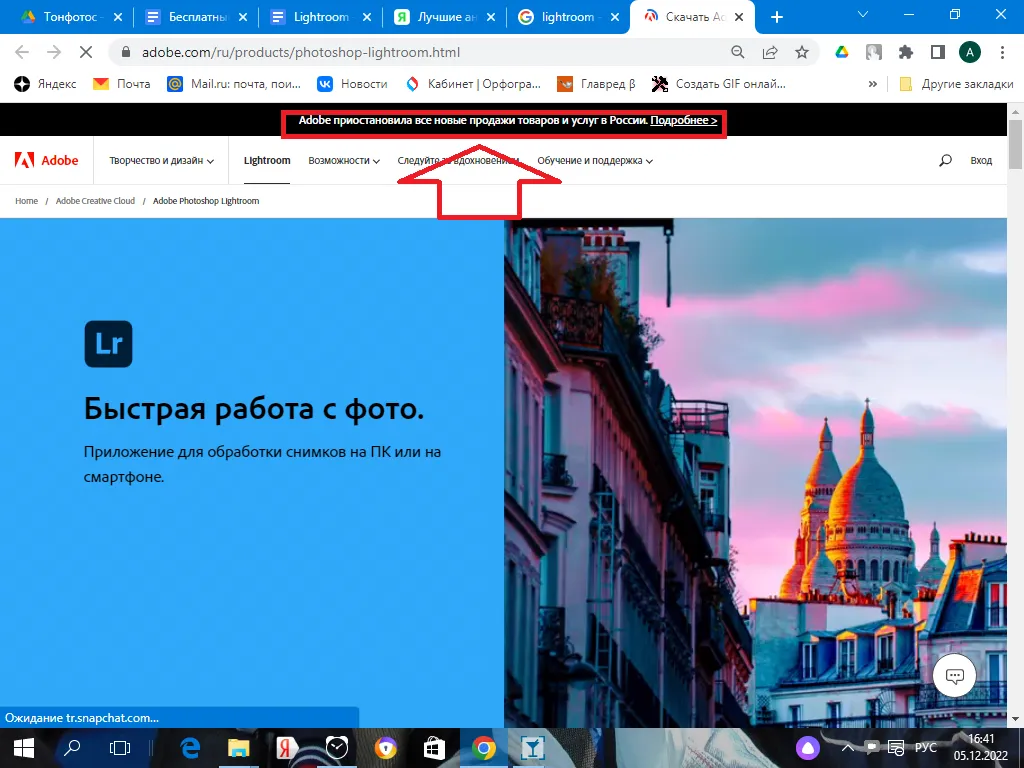Open the 'Создать GIF онлай...' bookmark

[719, 84]
